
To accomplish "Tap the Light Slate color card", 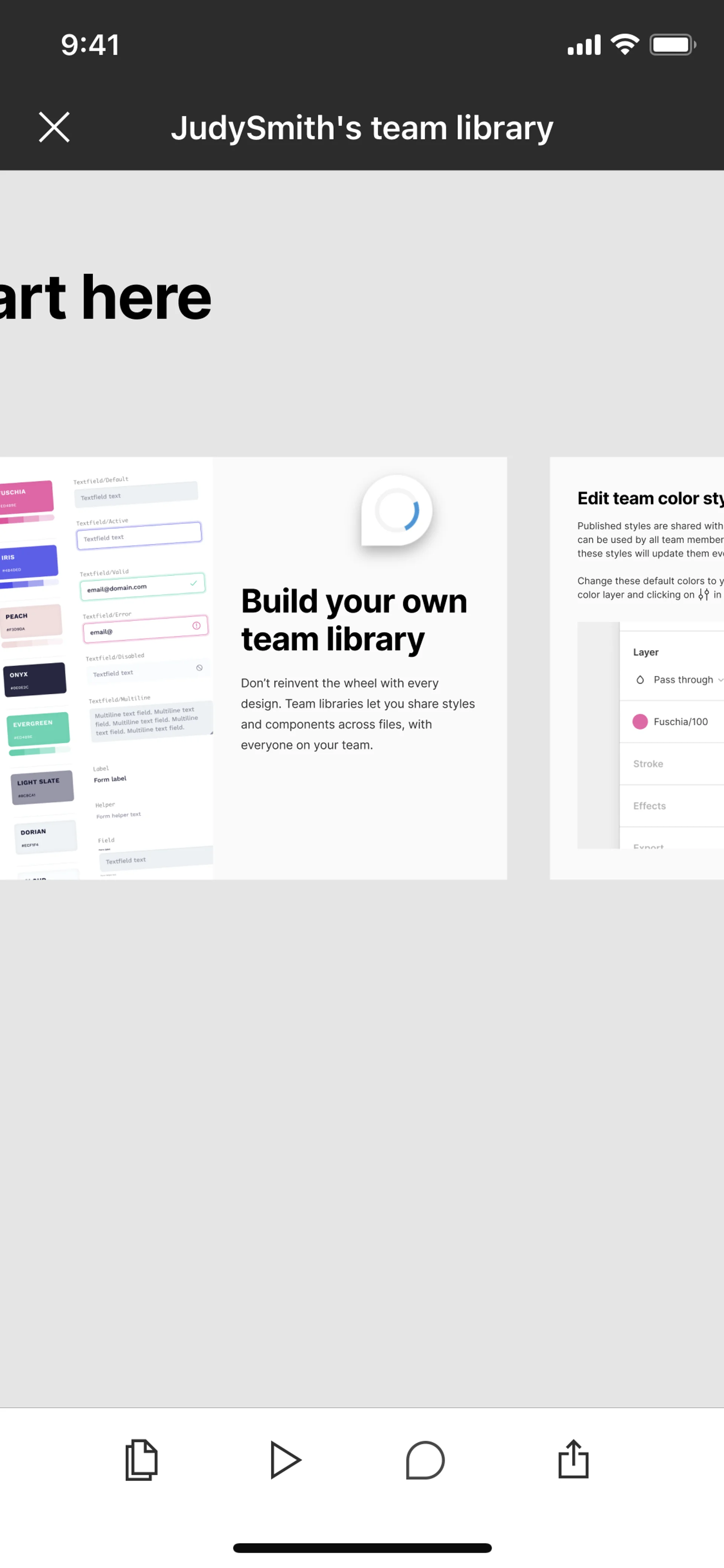I will [42, 786].
